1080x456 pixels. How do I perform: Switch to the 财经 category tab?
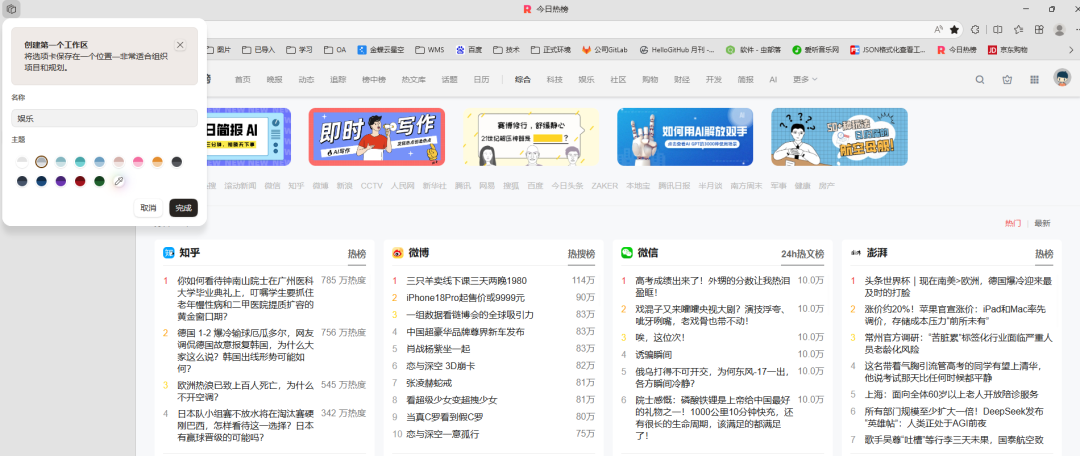pyautogui.click(x=682, y=80)
